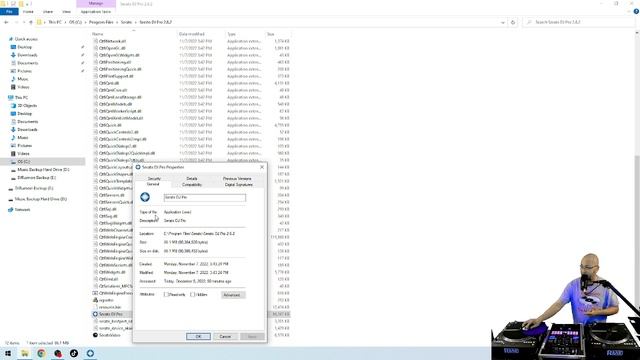Select the SeratoVideo file icon
The width and height of the screenshot is (640, 360).
click(x=95, y=335)
